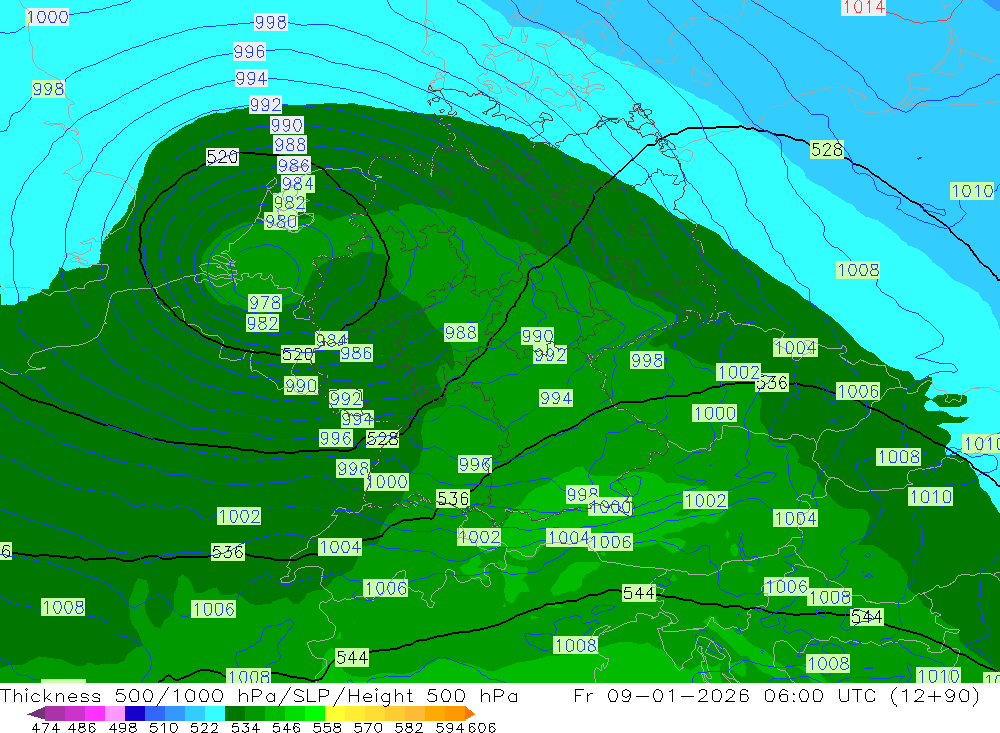Viewport: 1000px width, 733px height.
Task: Choose the cyan swatch in the legend
Action: [215, 714]
